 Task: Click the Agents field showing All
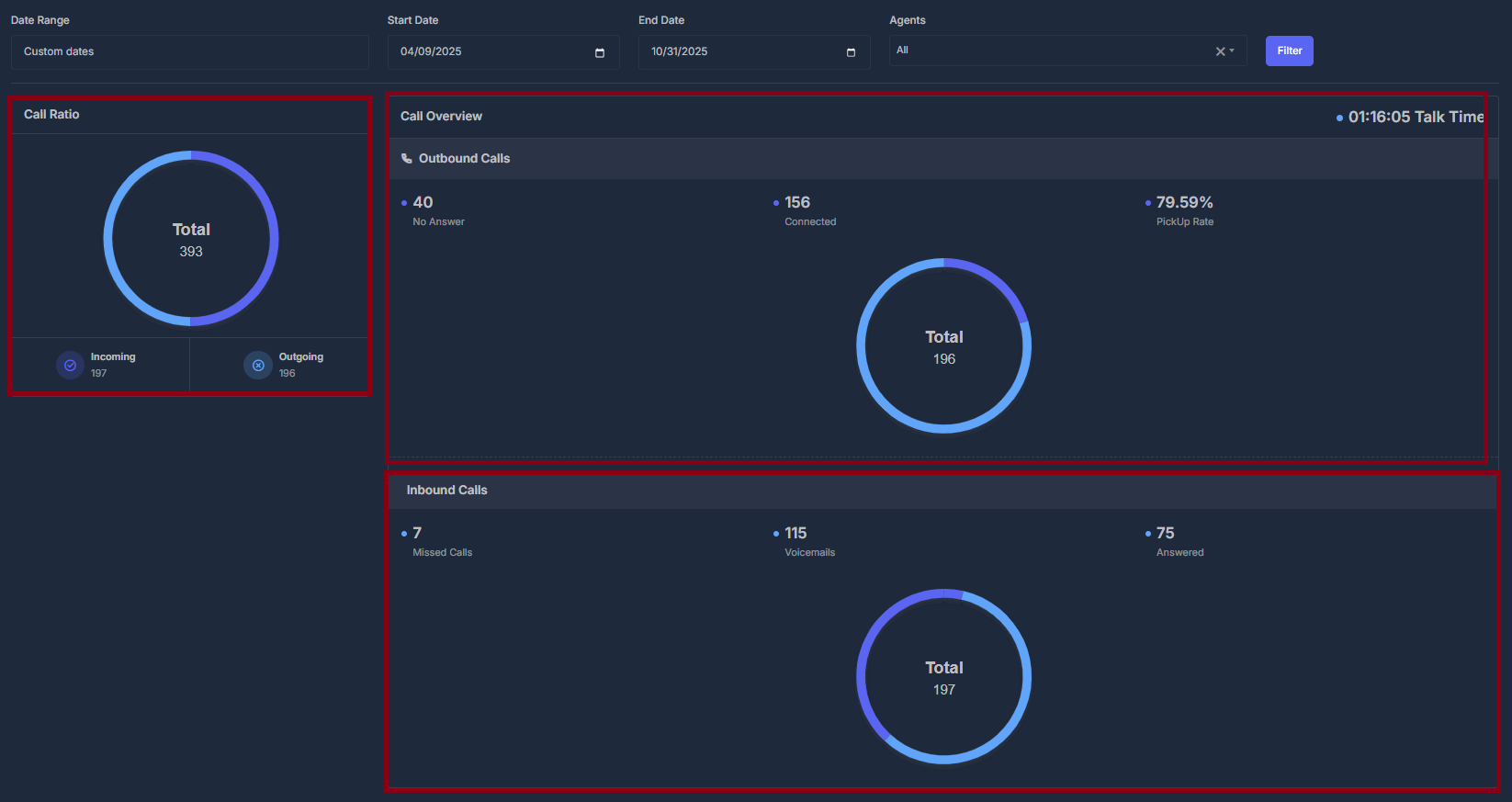(1067, 51)
